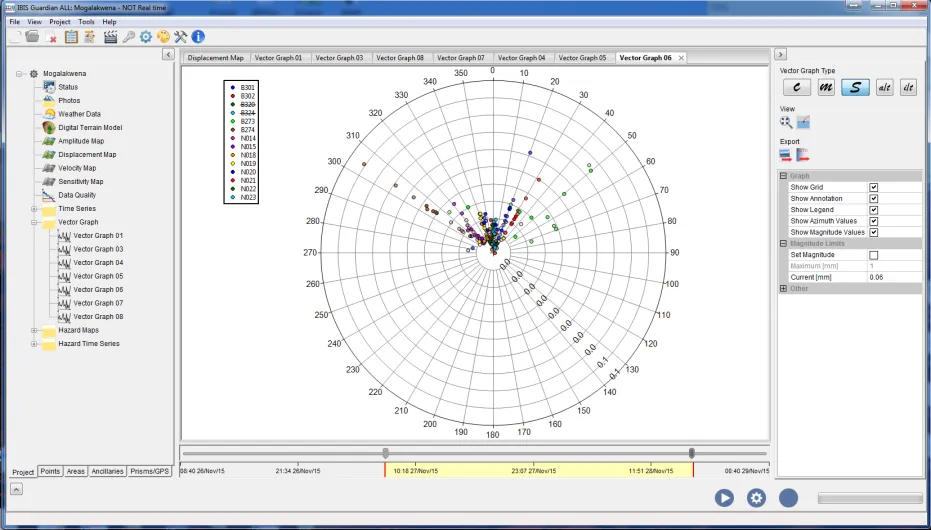Viewport: 931px width, 530px height.
Task: Click the first Export icon
Action: pyautogui.click(x=787, y=155)
